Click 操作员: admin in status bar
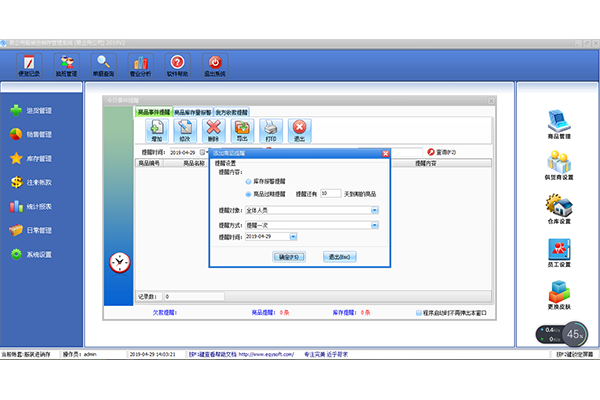This screenshot has width=600, height=400. coord(80,354)
